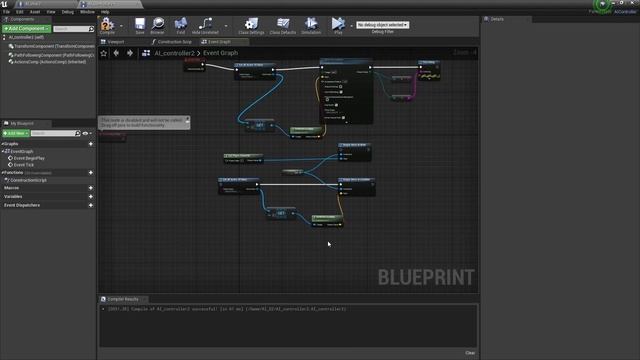Image resolution: width=640 pixels, height=360 pixels.
Task: Open Class Settings from the toolbar
Action: point(251,25)
